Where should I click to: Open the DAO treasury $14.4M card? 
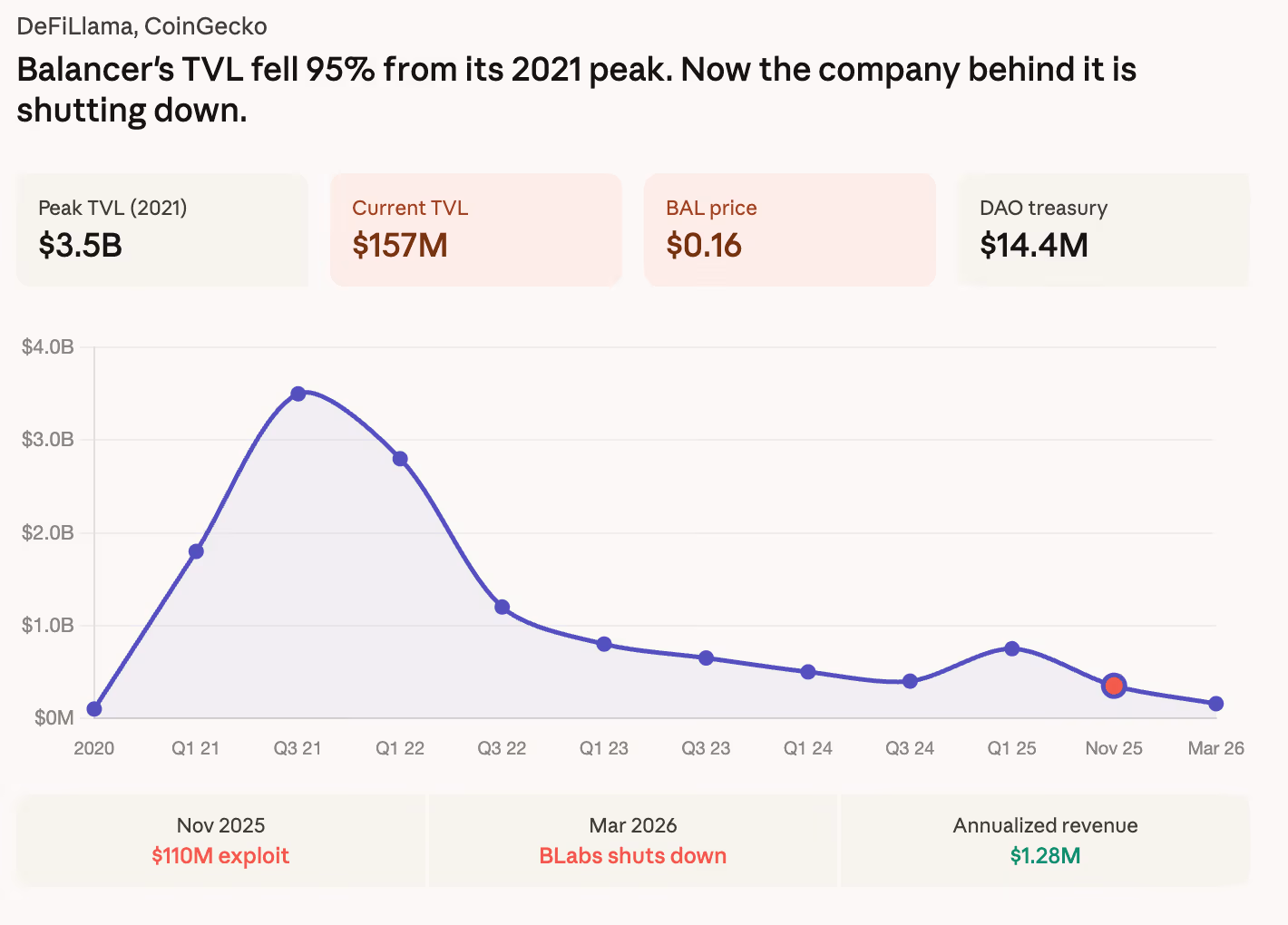[x=1103, y=230]
